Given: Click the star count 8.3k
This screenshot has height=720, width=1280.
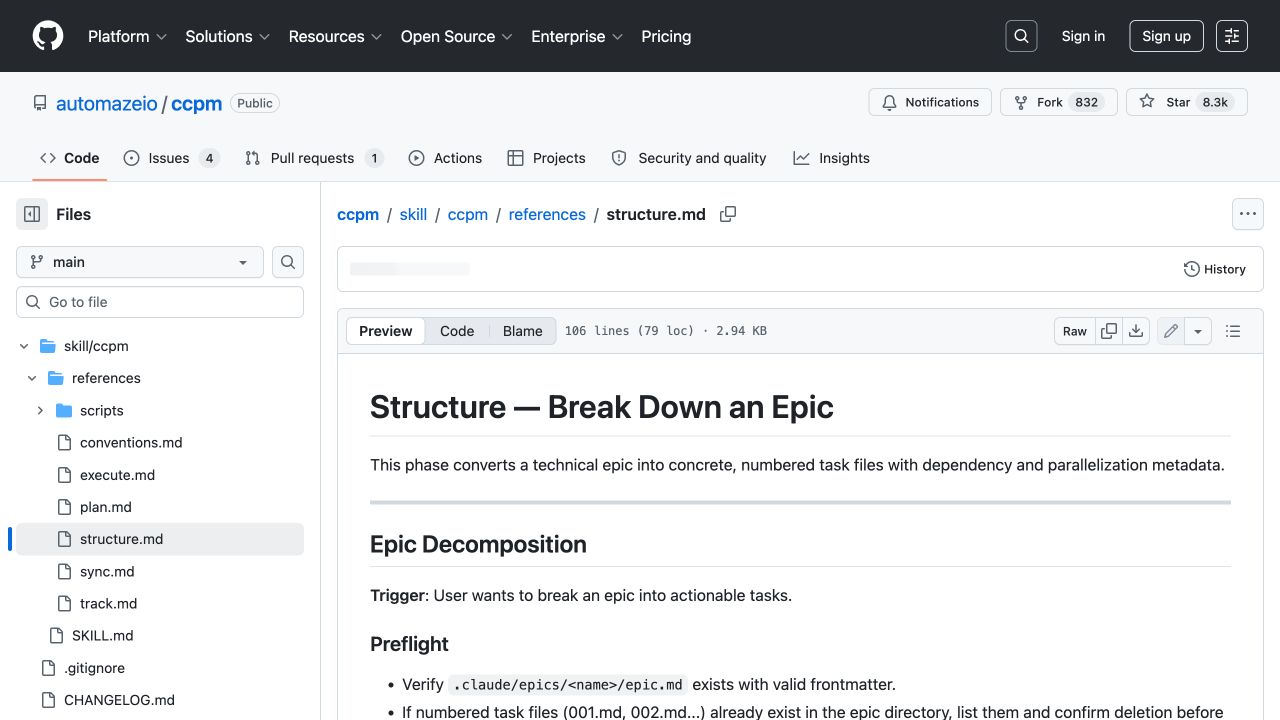Looking at the screenshot, I should [1215, 102].
